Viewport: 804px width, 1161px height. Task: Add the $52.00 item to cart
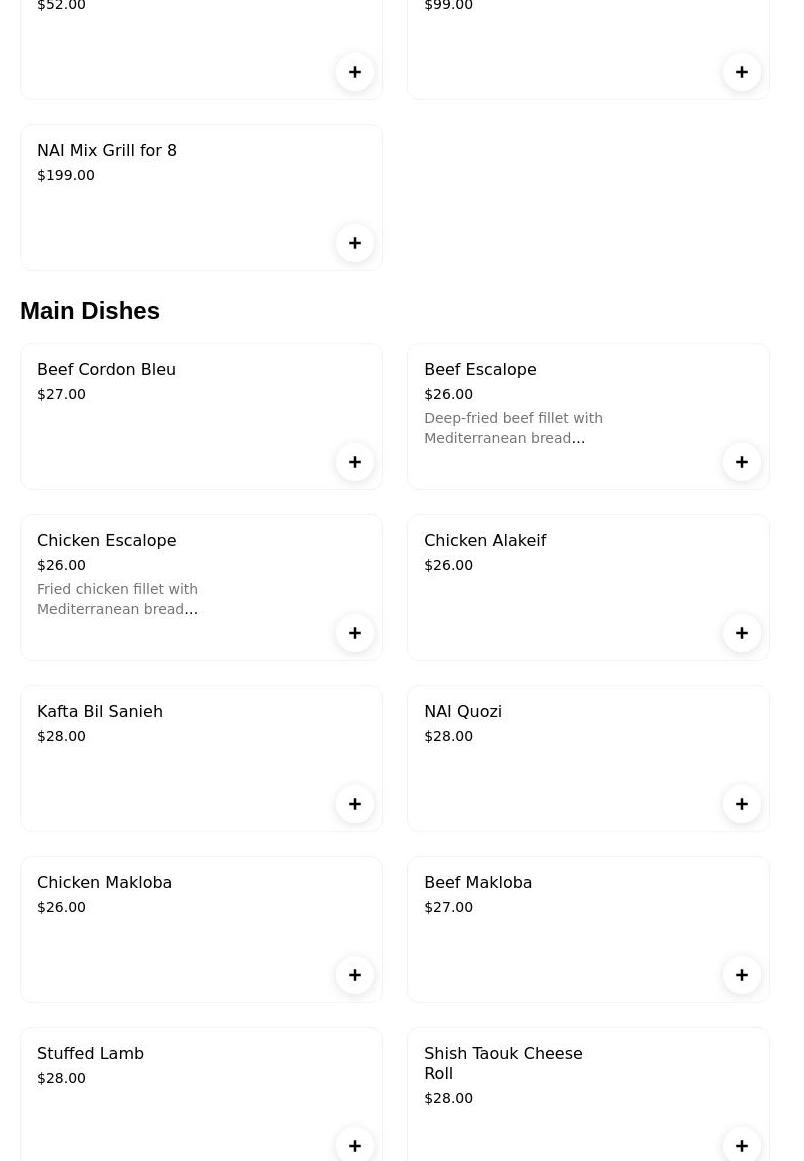355,72
